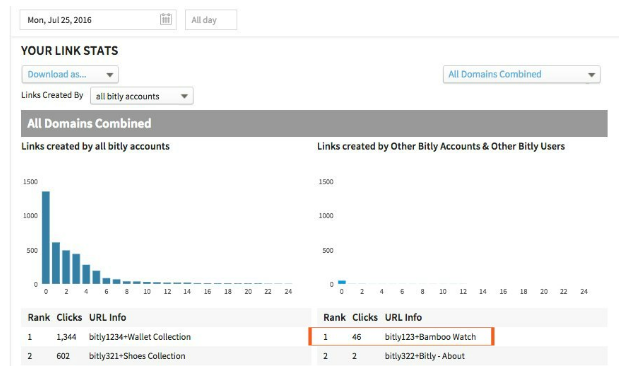The height and width of the screenshot is (370, 619).
Task: Open the Download as... dropdown
Action: [70, 74]
